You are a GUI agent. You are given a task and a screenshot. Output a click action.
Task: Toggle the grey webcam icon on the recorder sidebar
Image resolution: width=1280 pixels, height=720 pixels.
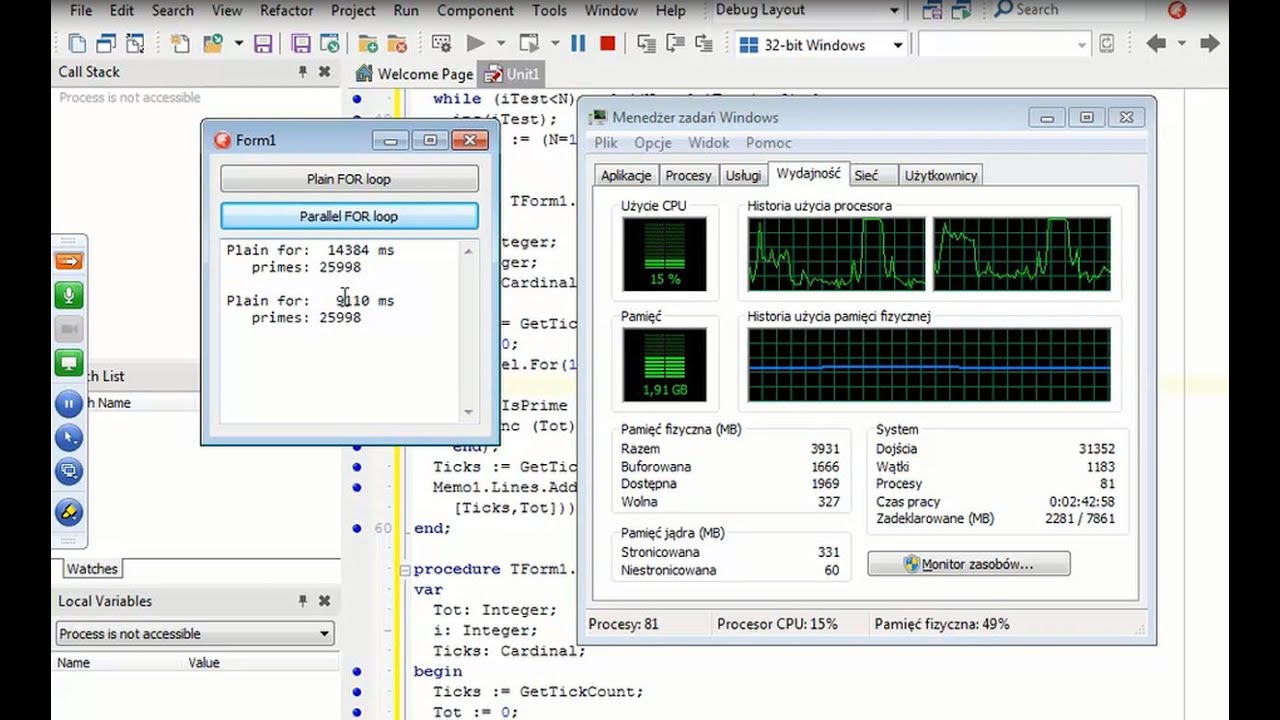pyautogui.click(x=69, y=329)
